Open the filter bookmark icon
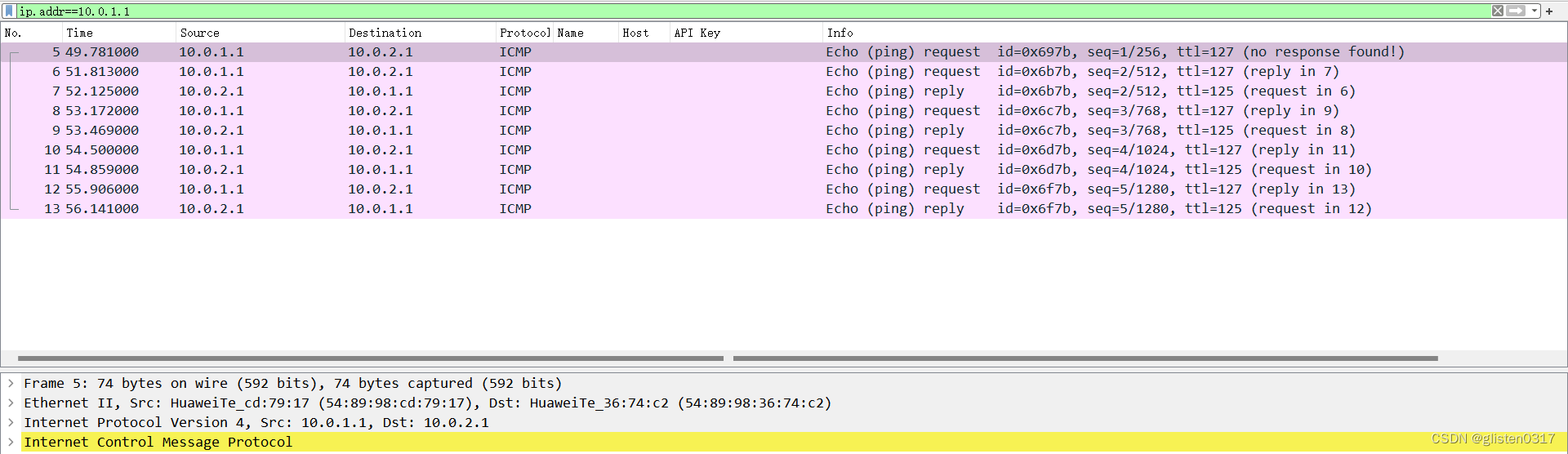The image size is (1568, 454). click(x=9, y=11)
